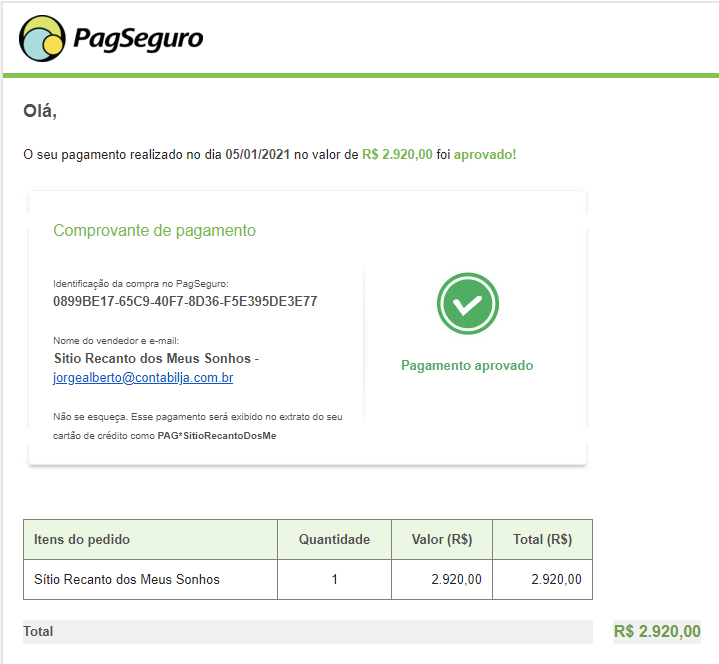The height and width of the screenshot is (664, 719).
Task: Click the PagSeguro logo
Action: [x=111, y=39]
